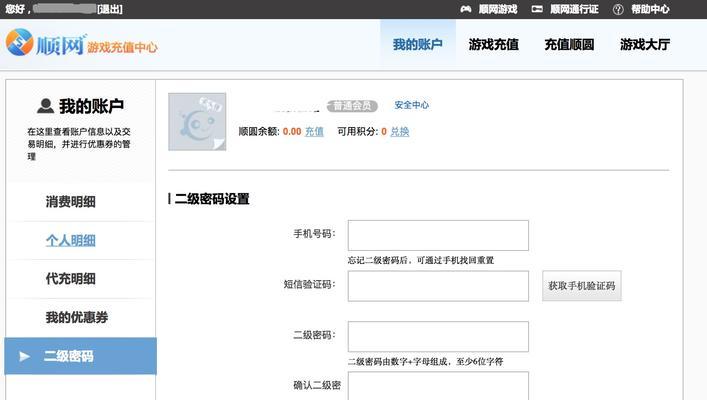Focus the 二级密码 input field
Screen dimensions: 707x400
point(438,336)
